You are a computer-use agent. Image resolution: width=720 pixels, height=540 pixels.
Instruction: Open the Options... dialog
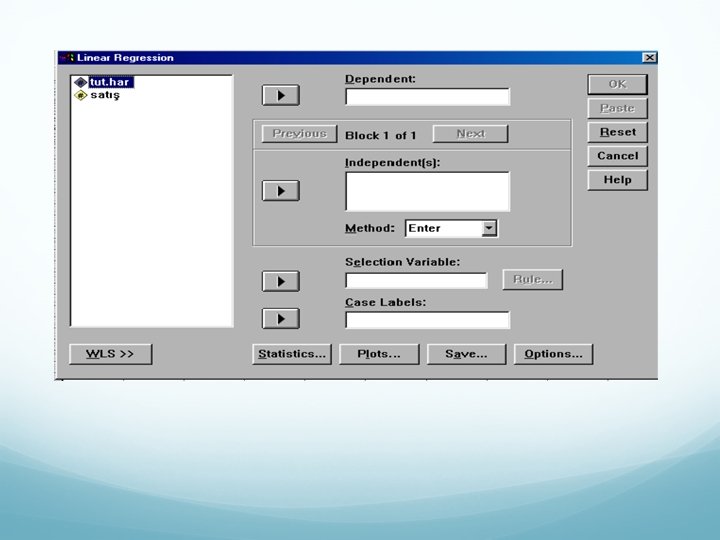click(553, 354)
